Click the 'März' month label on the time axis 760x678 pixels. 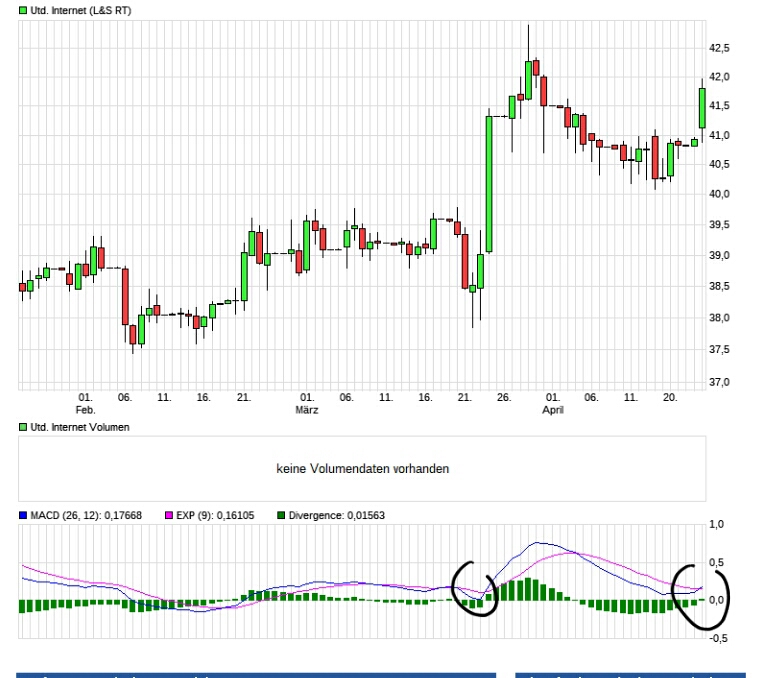[307, 410]
